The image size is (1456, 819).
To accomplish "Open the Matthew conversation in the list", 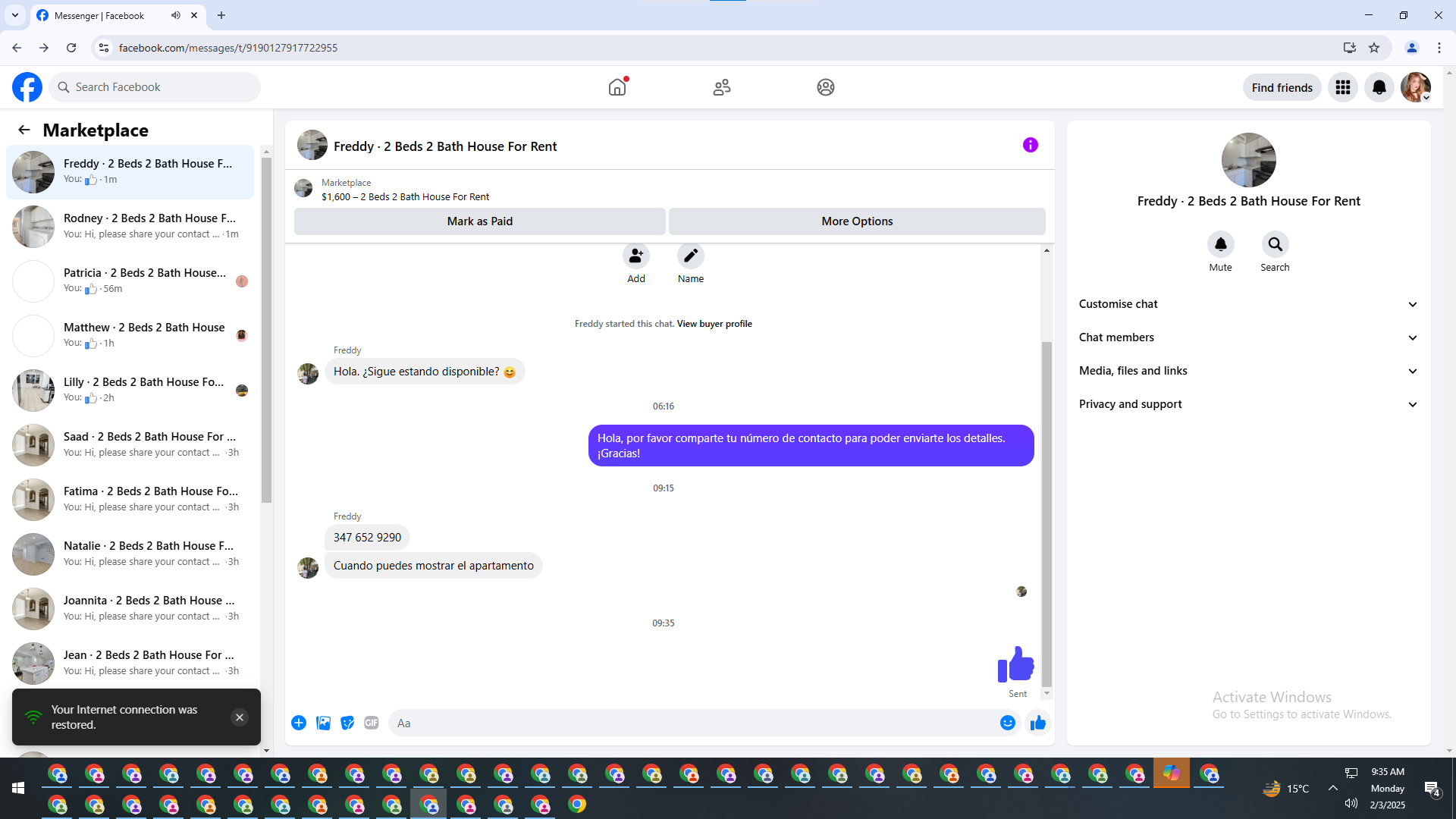I will click(x=130, y=336).
